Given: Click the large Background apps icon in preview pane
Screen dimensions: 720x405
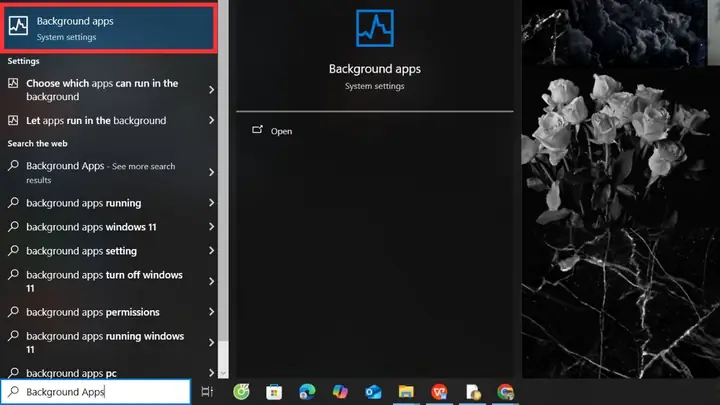Looking at the screenshot, I should tap(375, 28).
